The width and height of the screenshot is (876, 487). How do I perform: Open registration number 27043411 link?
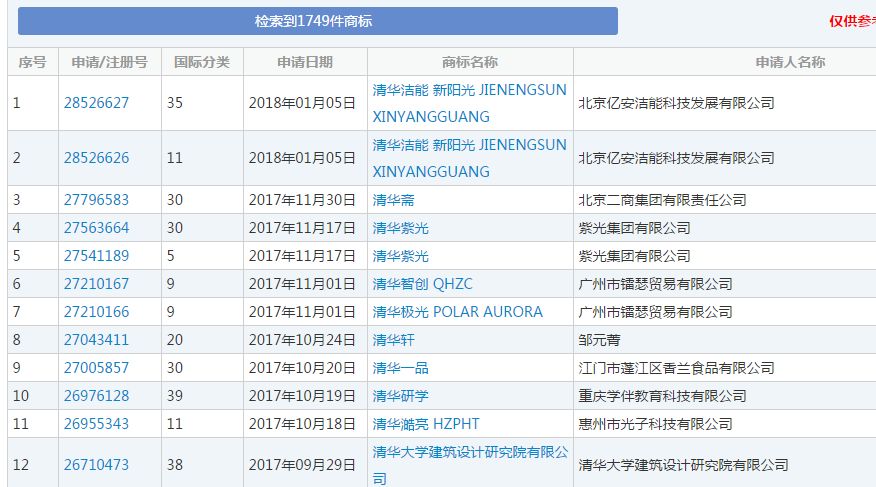(x=96, y=339)
